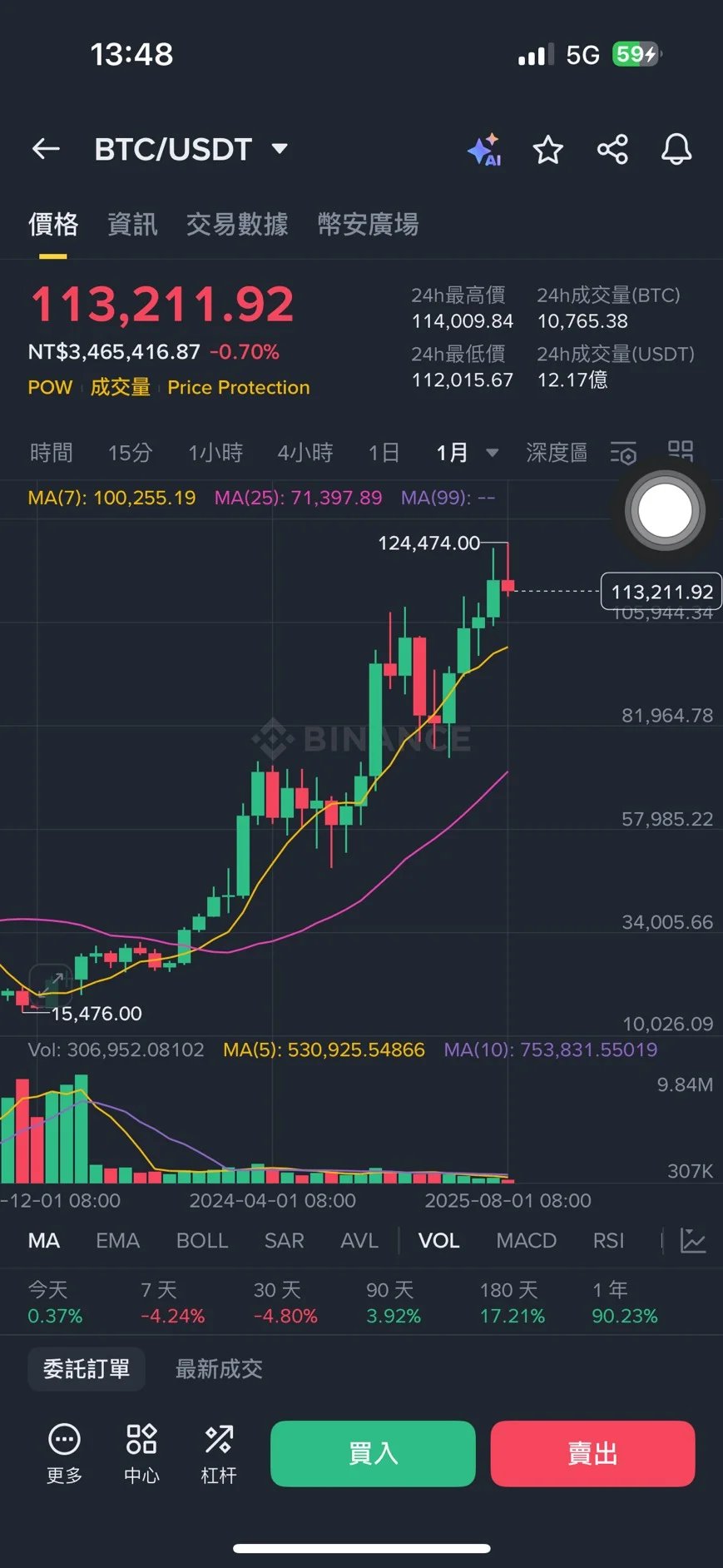The width and height of the screenshot is (723, 1568).
Task: Open 更多 options icon
Action: click(64, 1453)
